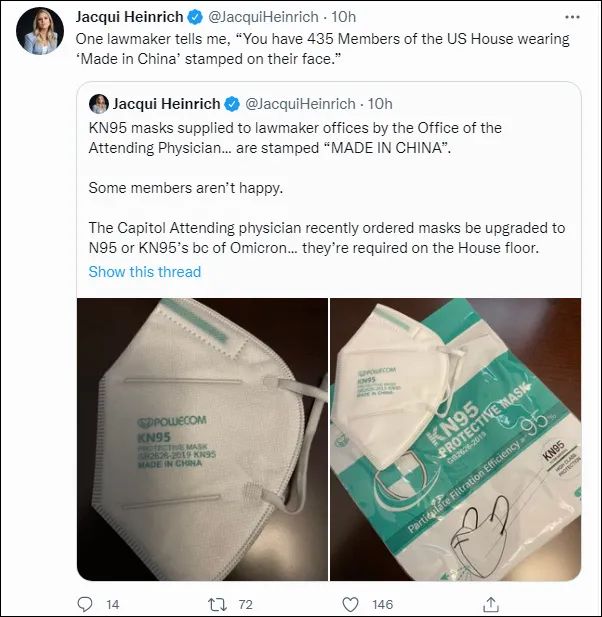
Task: Click the verified badge inside the quoted tweet
Action: pos(232,104)
